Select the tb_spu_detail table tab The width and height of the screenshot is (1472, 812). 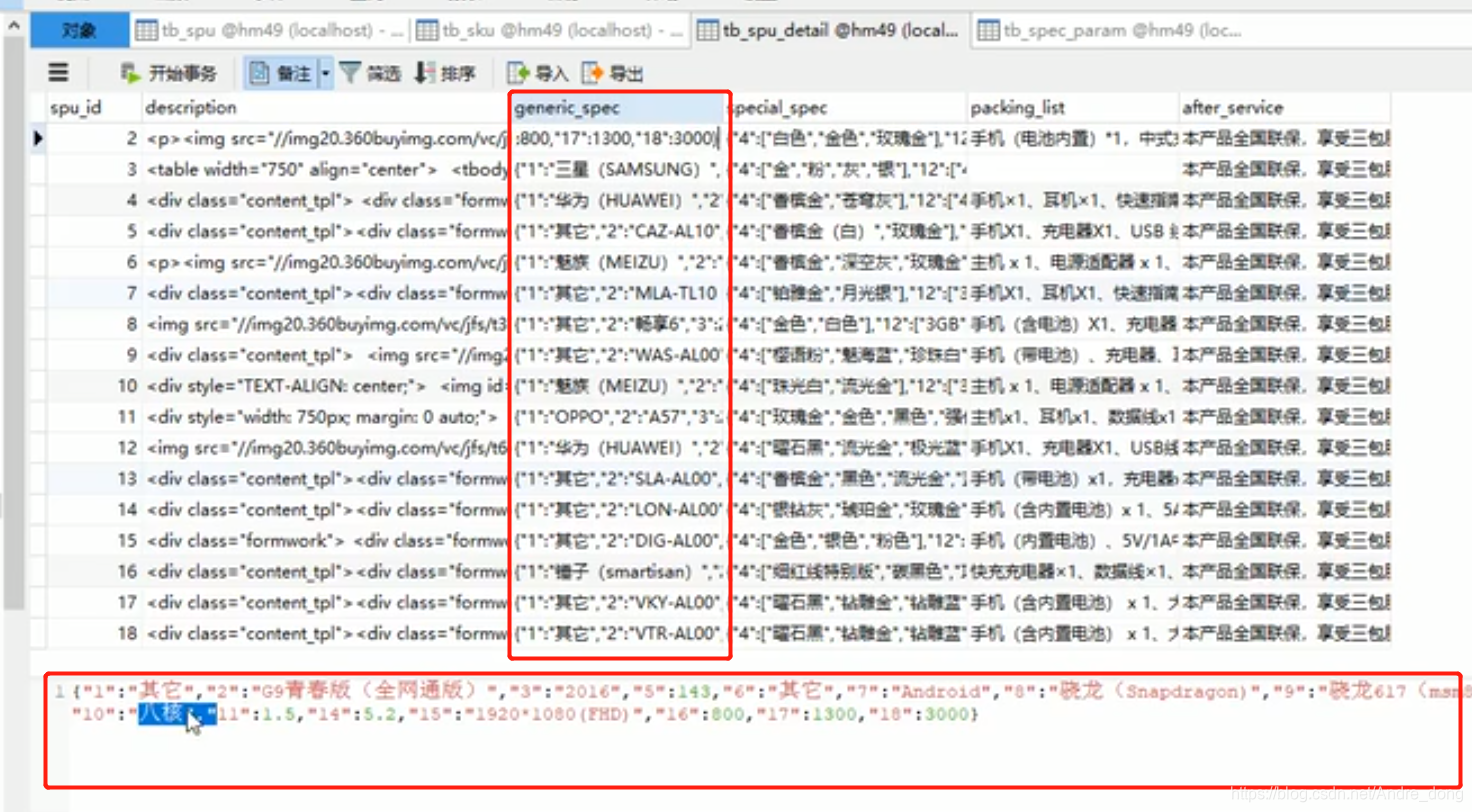point(831,31)
